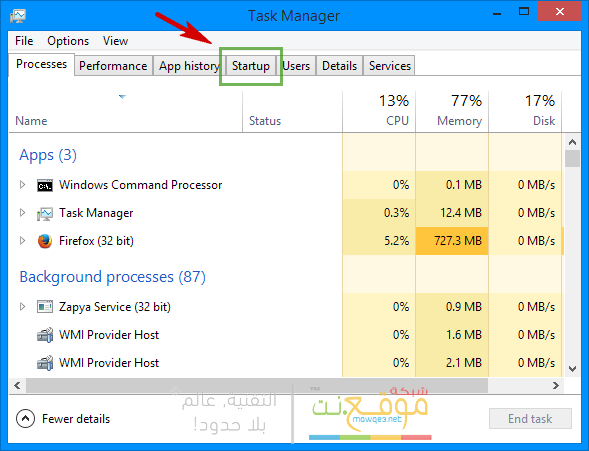Select the first WMI Provider Host name
The image size is (589, 451).
(x=109, y=335)
